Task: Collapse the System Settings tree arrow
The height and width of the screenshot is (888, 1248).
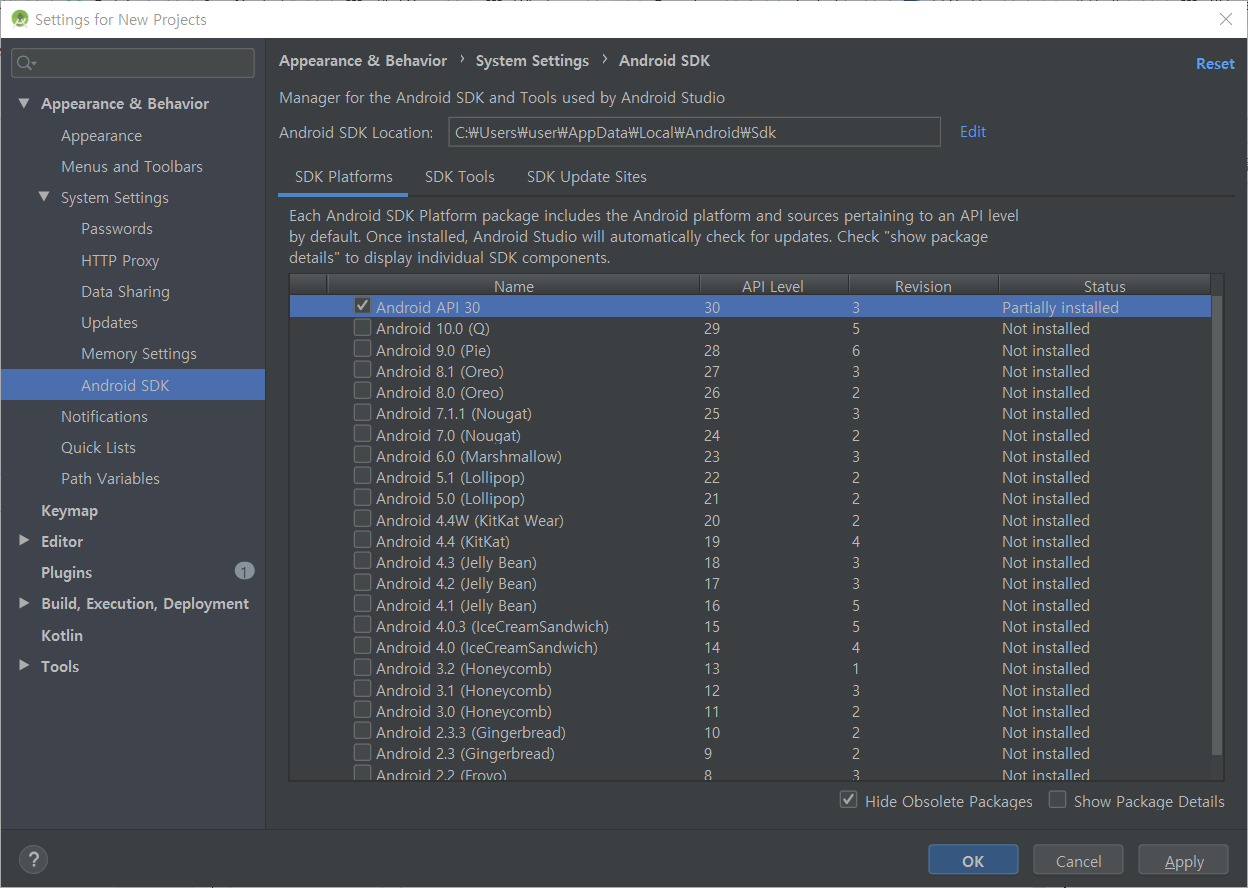Action: (x=44, y=197)
